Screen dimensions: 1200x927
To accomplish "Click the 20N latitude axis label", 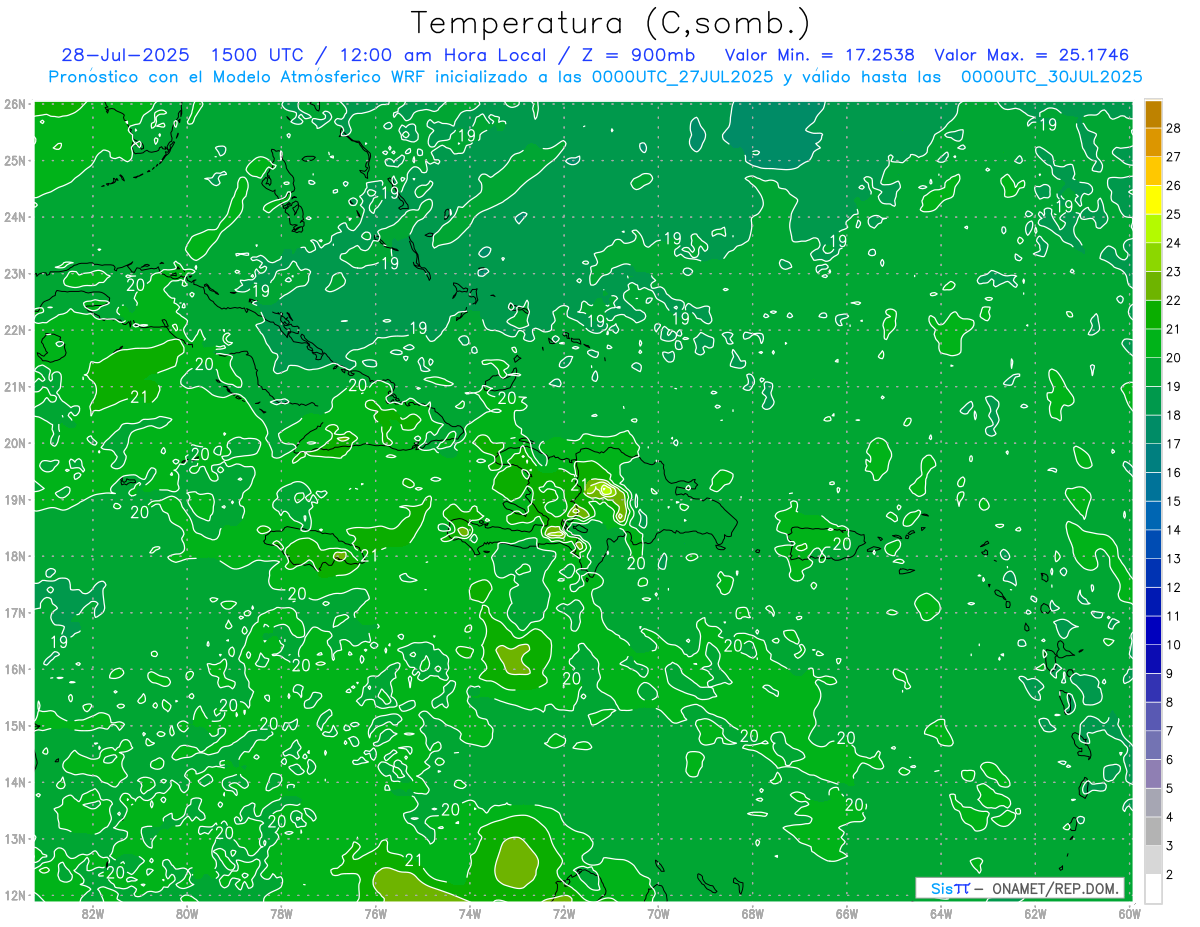I will pos(14,443).
